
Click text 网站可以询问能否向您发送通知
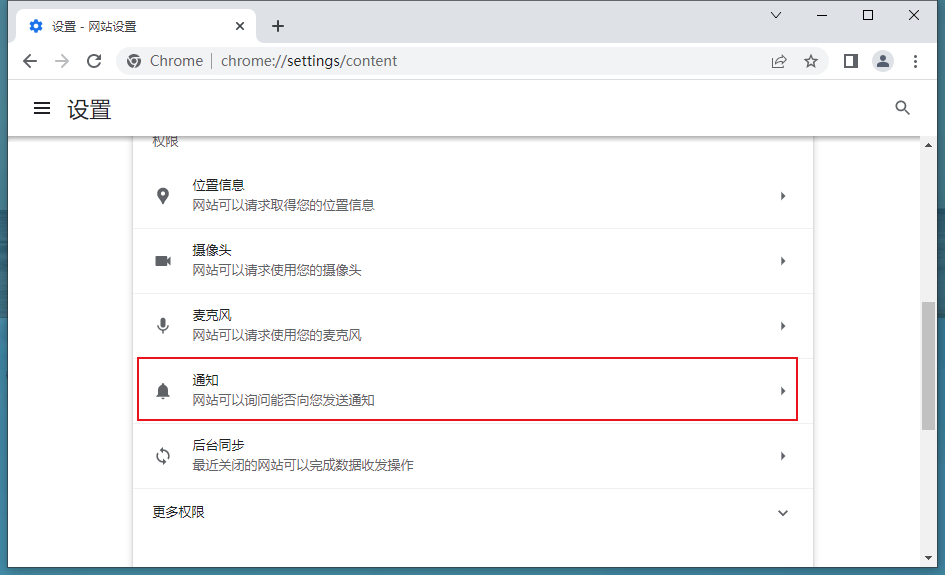pyautogui.click(x=283, y=400)
